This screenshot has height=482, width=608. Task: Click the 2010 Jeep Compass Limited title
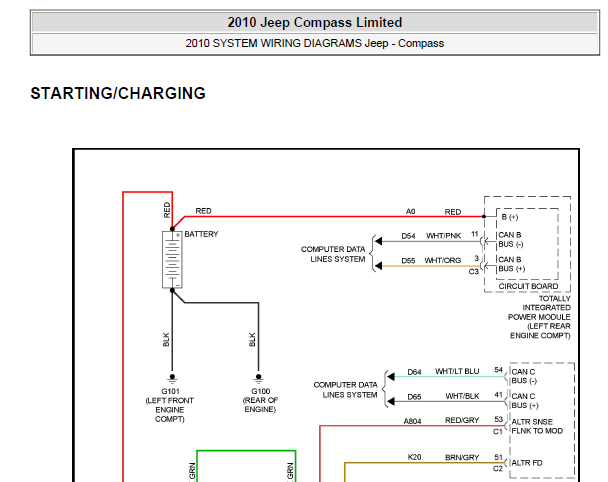coord(314,22)
